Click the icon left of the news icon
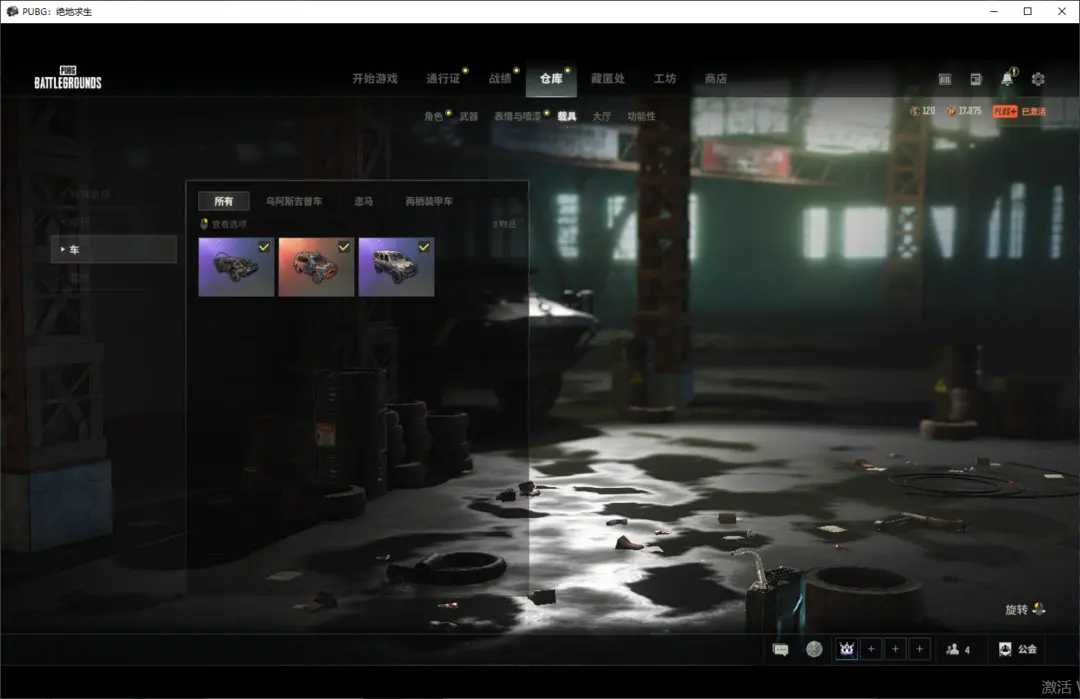The height and width of the screenshot is (699, 1080). tap(945, 79)
